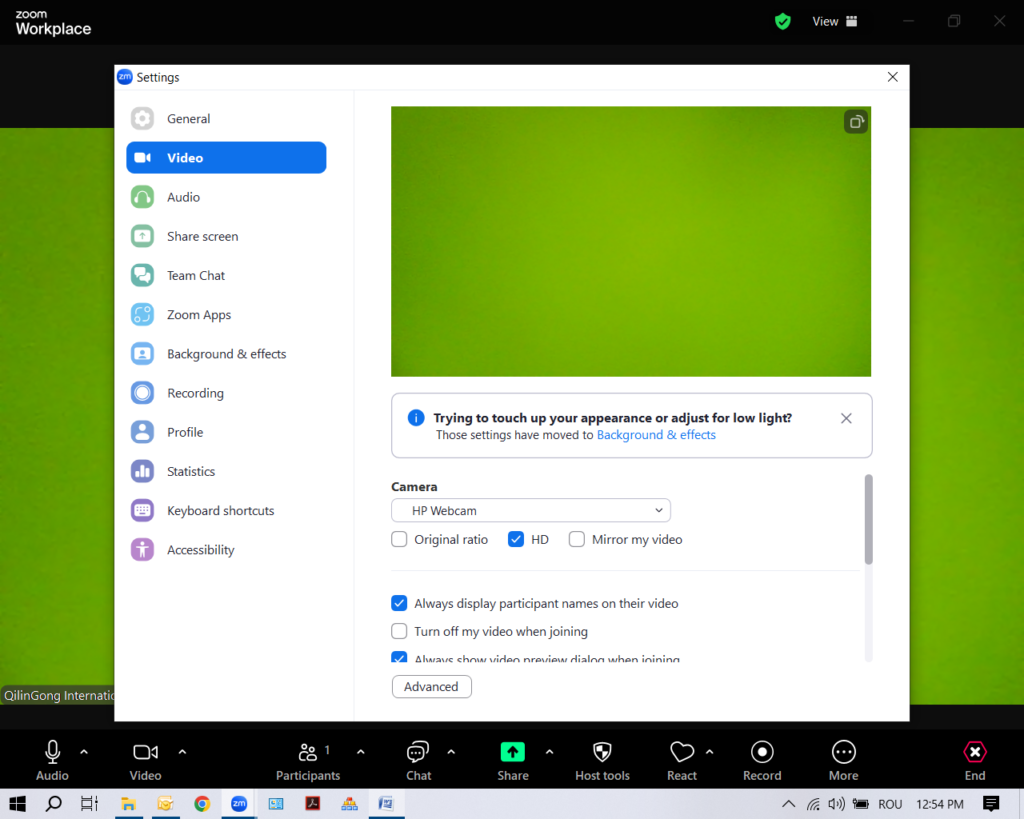Select Keyboard shortcuts in settings sidebar

coord(220,511)
